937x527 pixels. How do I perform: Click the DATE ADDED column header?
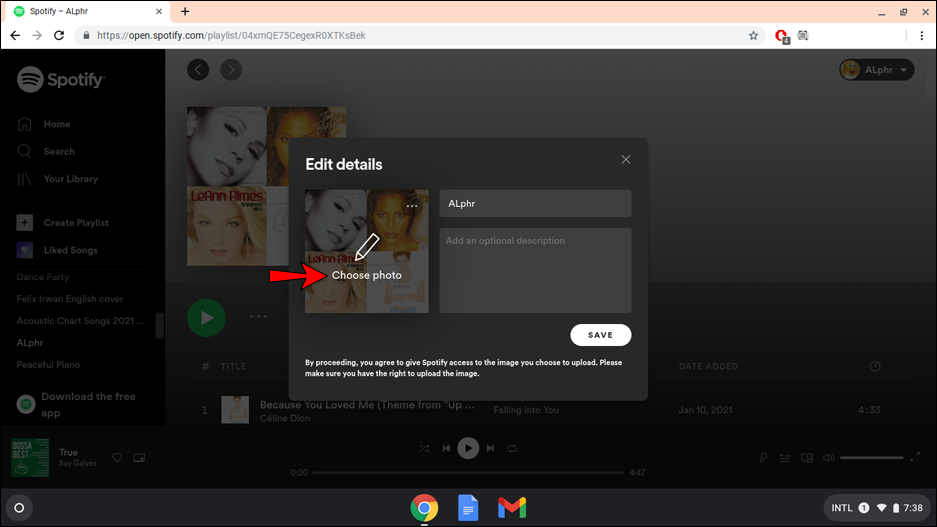click(x=708, y=366)
